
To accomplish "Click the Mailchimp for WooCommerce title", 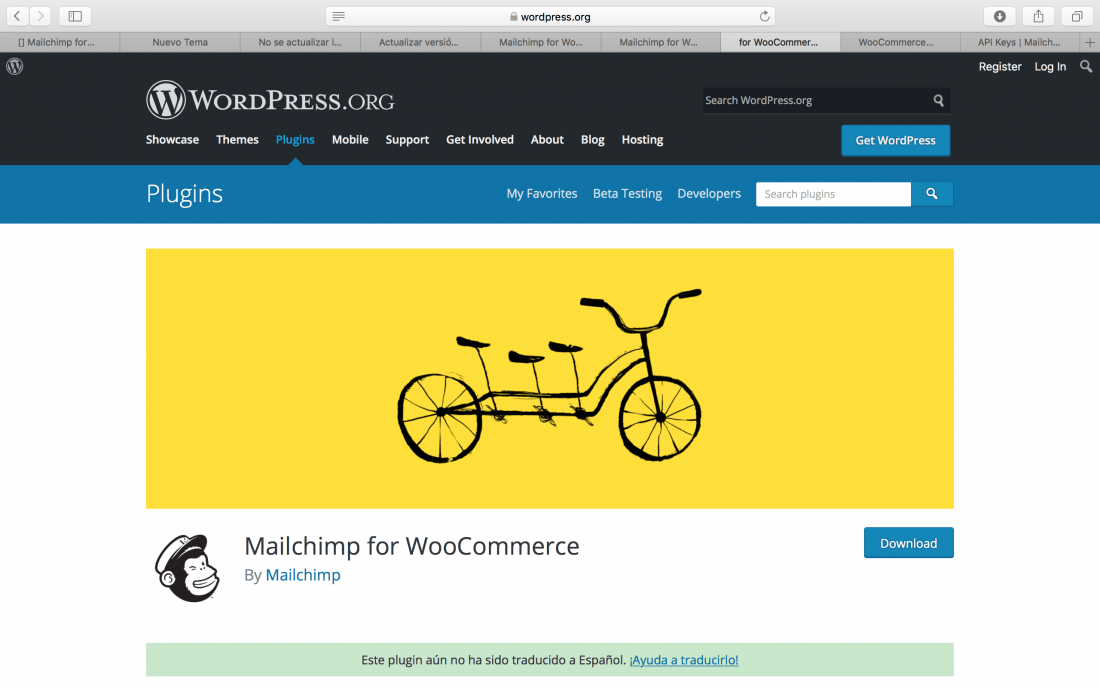I will click(x=412, y=546).
